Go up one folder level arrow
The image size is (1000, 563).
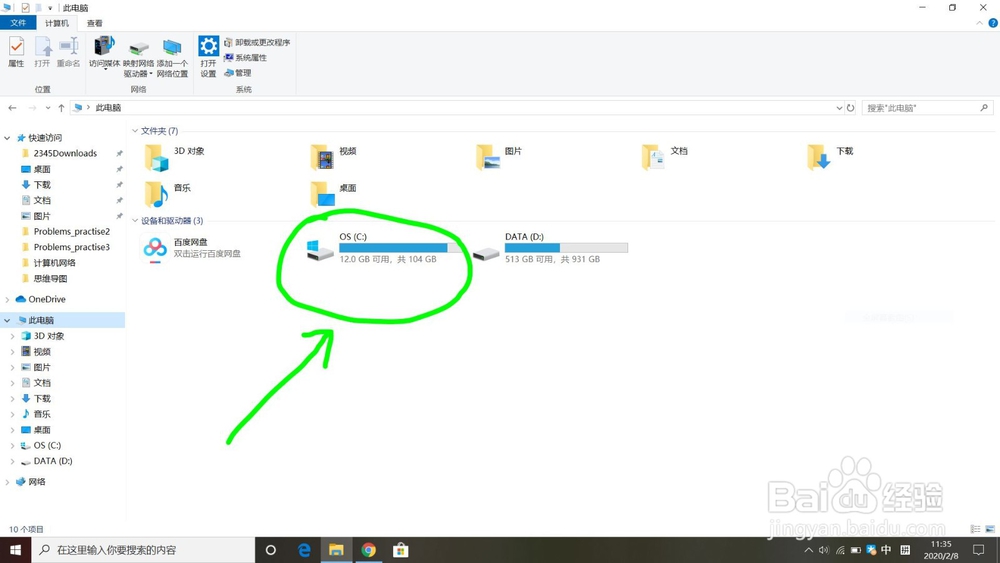61,108
